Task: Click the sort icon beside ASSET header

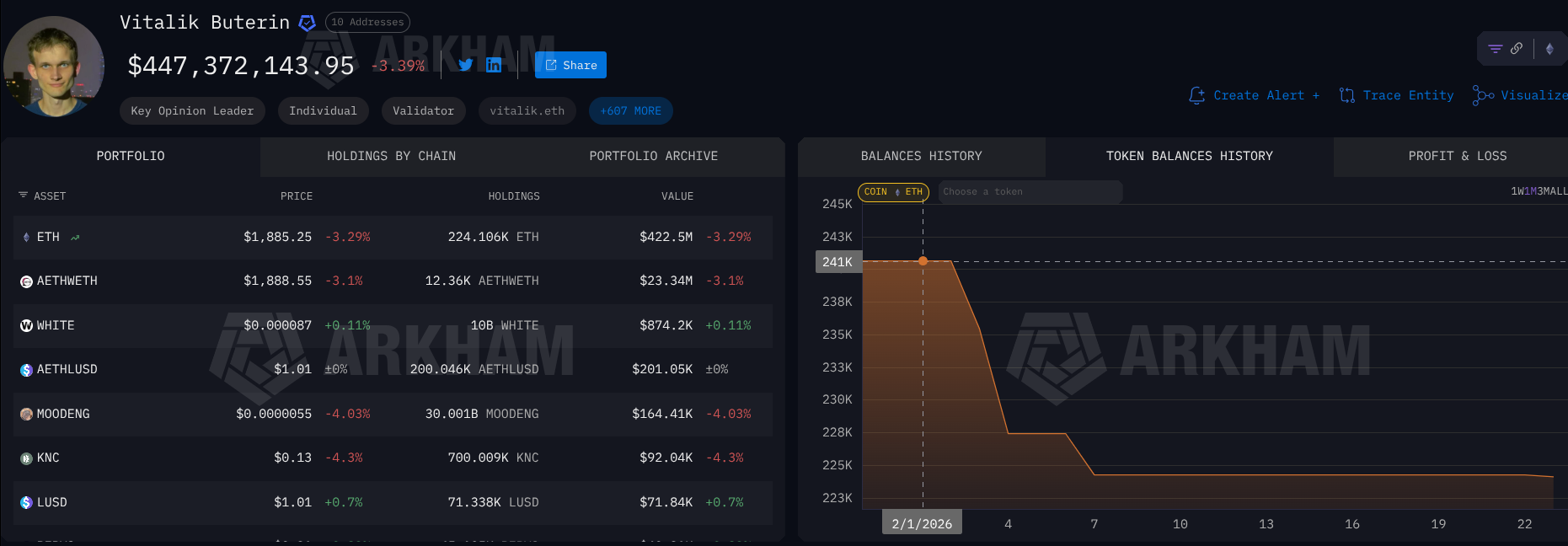Action: pyautogui.click(x=23, y=195)
